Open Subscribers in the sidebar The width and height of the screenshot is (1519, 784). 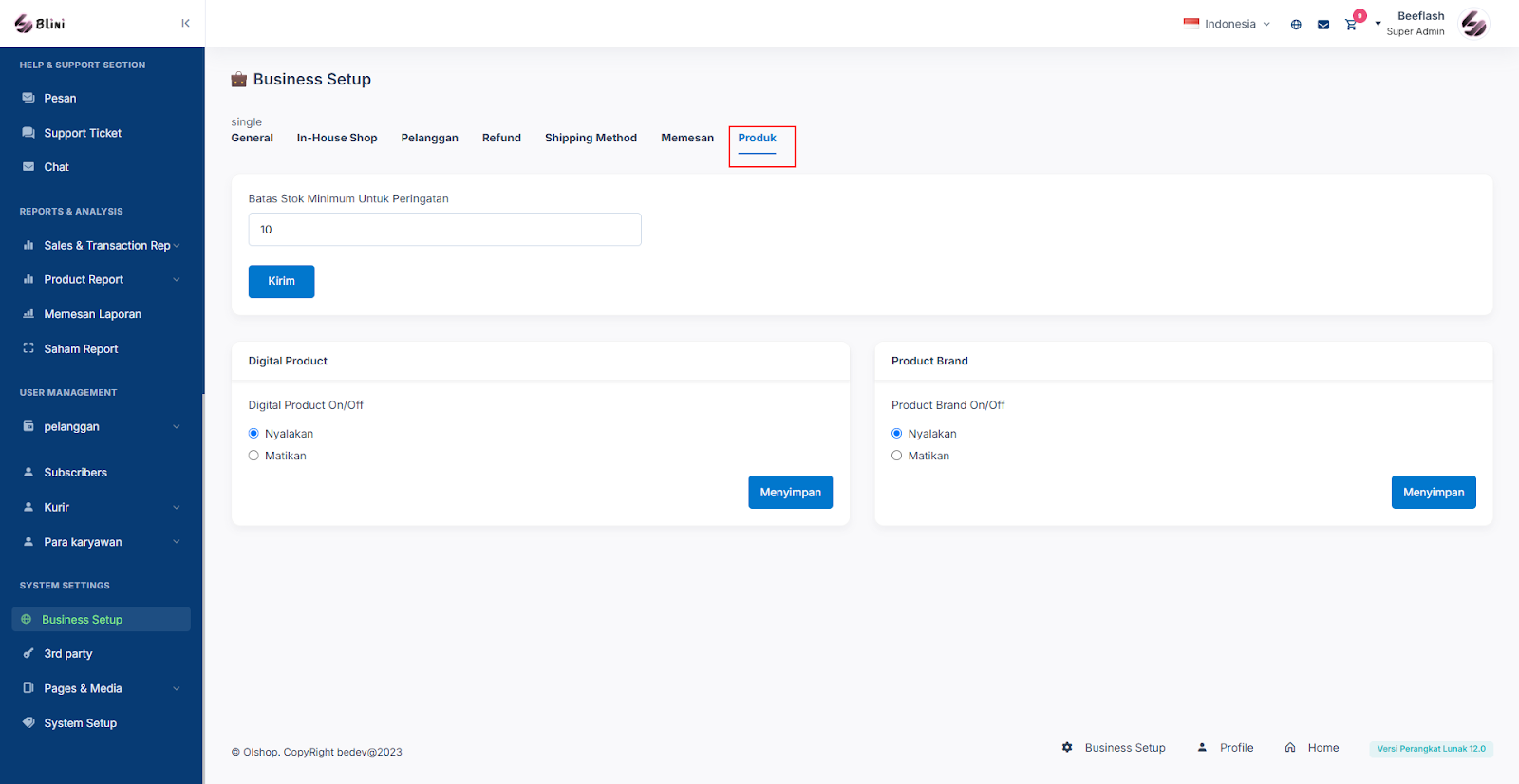point(75,472)
